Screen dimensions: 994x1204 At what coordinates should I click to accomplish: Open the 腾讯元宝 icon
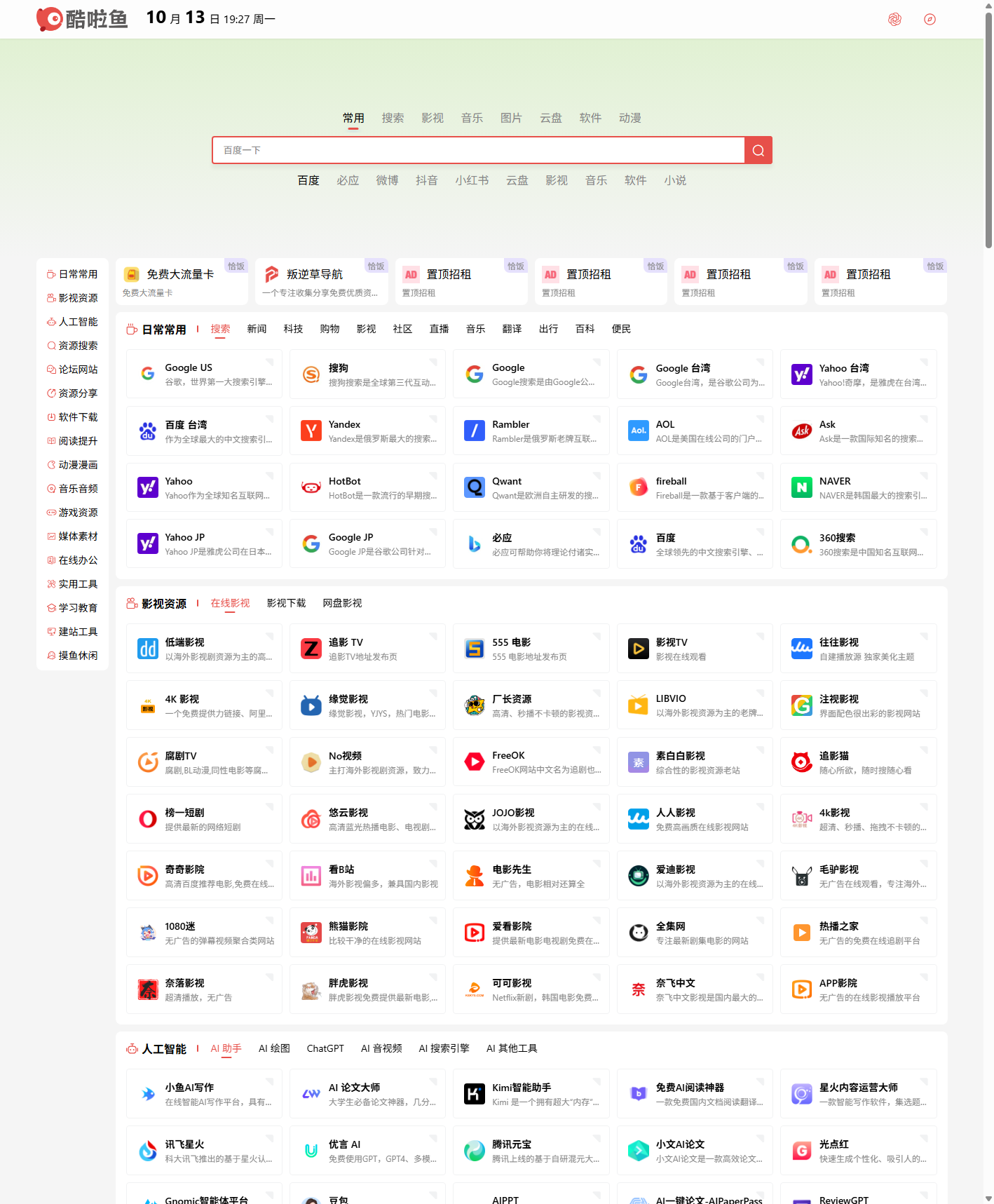pyautogui.click(x=475, y=1151)
